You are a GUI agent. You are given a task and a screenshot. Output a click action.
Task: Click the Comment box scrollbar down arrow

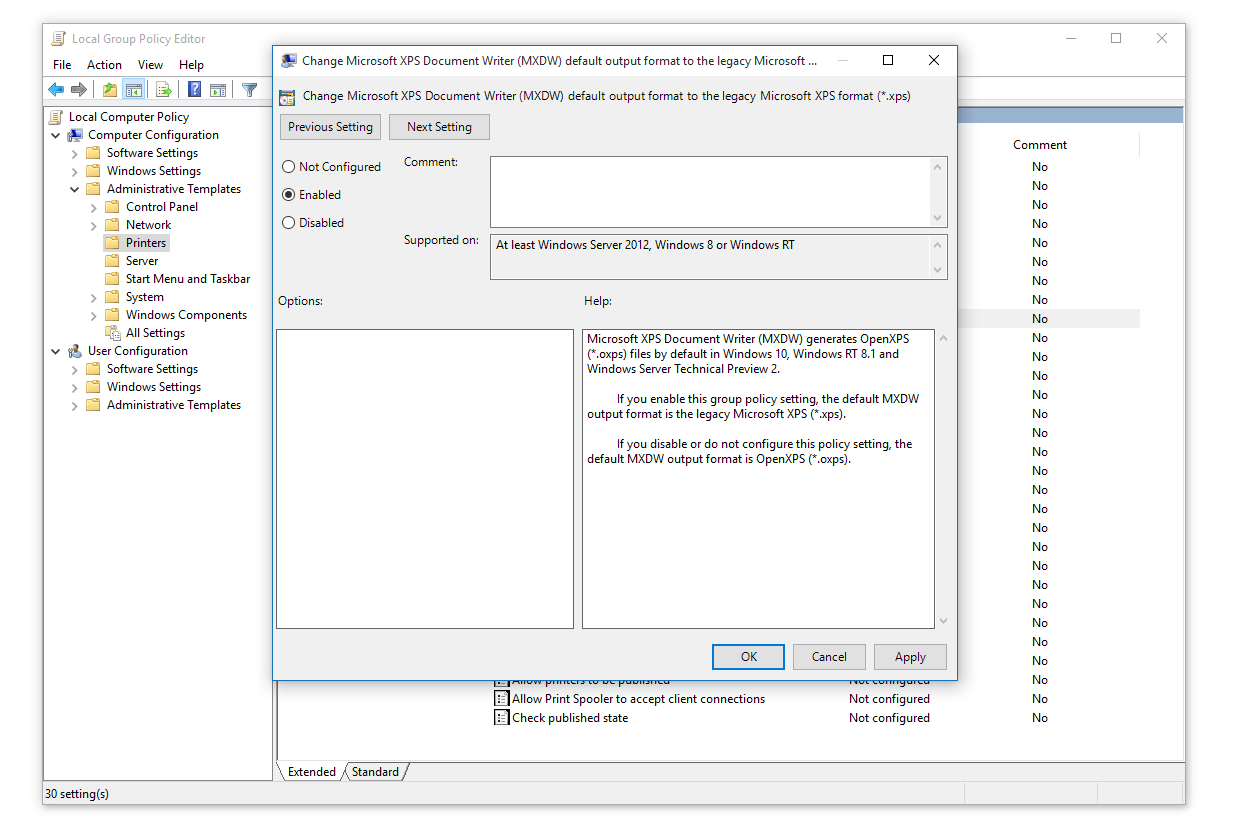[938, 218]
